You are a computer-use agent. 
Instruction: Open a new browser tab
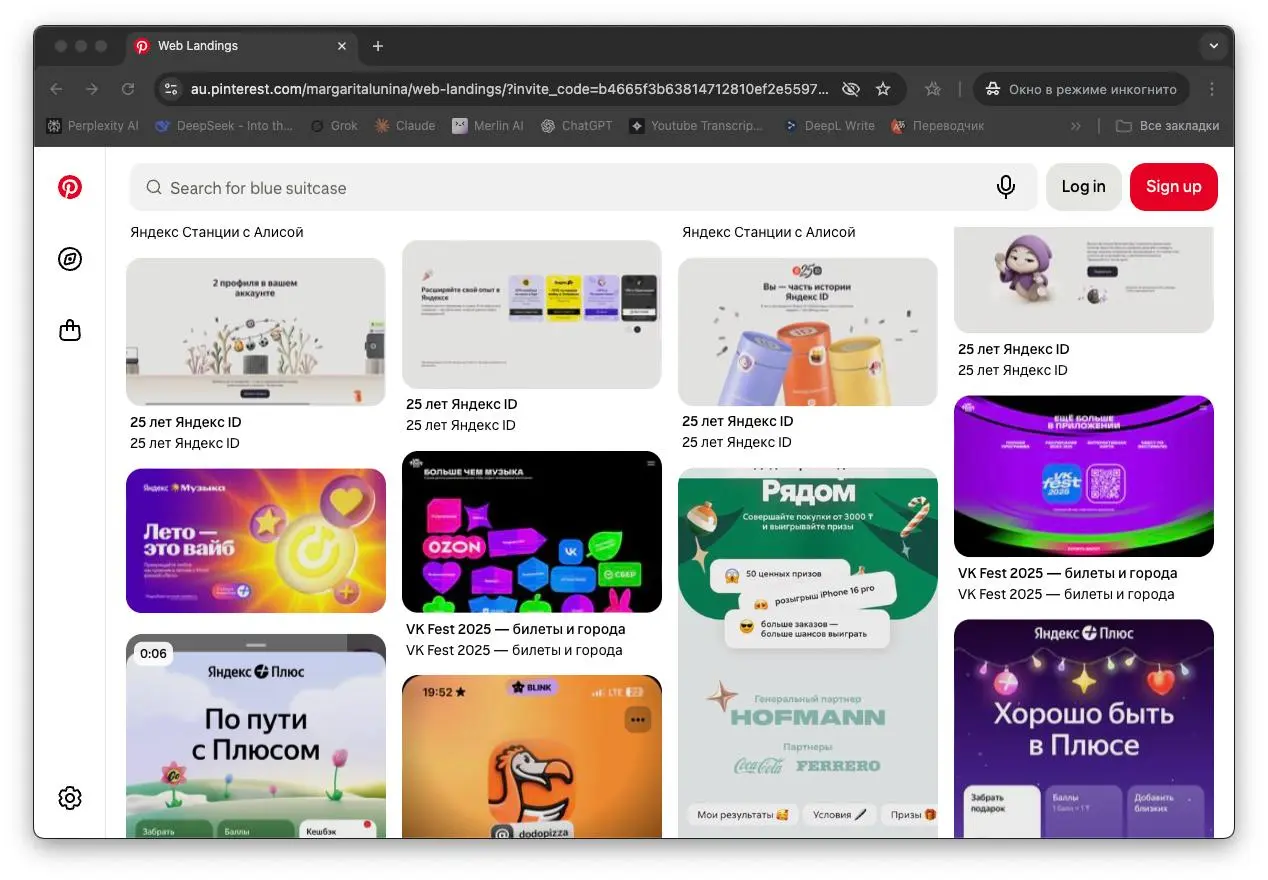378,46
